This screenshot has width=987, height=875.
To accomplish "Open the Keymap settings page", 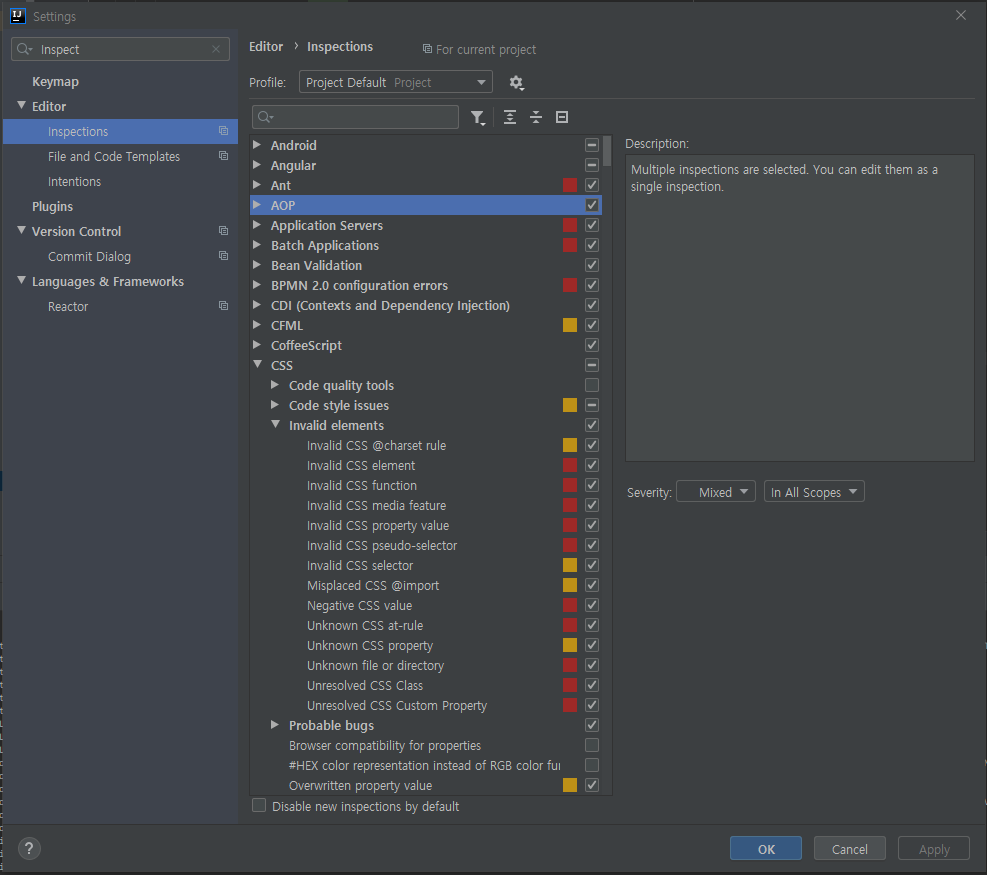I will click(x=55, y=82).
